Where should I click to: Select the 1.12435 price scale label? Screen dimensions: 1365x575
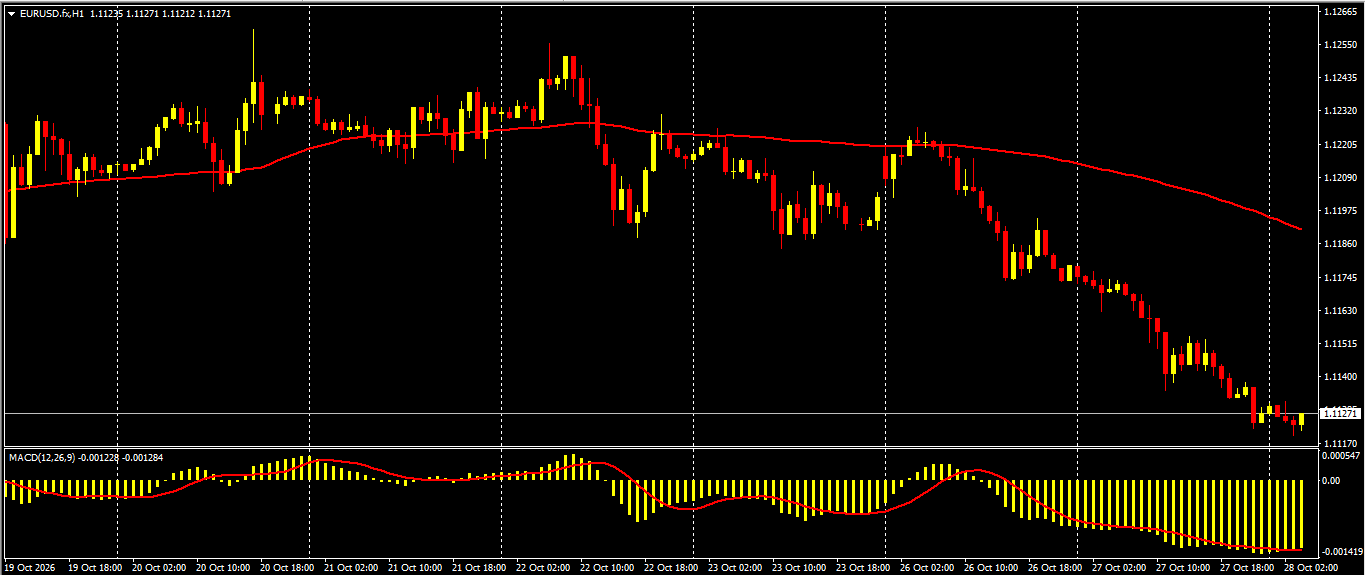point(1339,78)
